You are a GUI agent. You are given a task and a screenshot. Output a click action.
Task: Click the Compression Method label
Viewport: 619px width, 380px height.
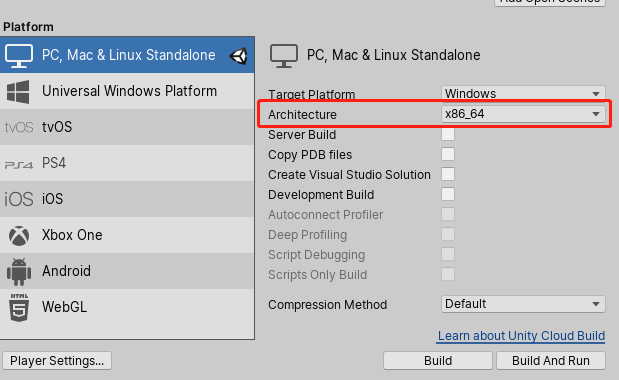coord(328,305)
